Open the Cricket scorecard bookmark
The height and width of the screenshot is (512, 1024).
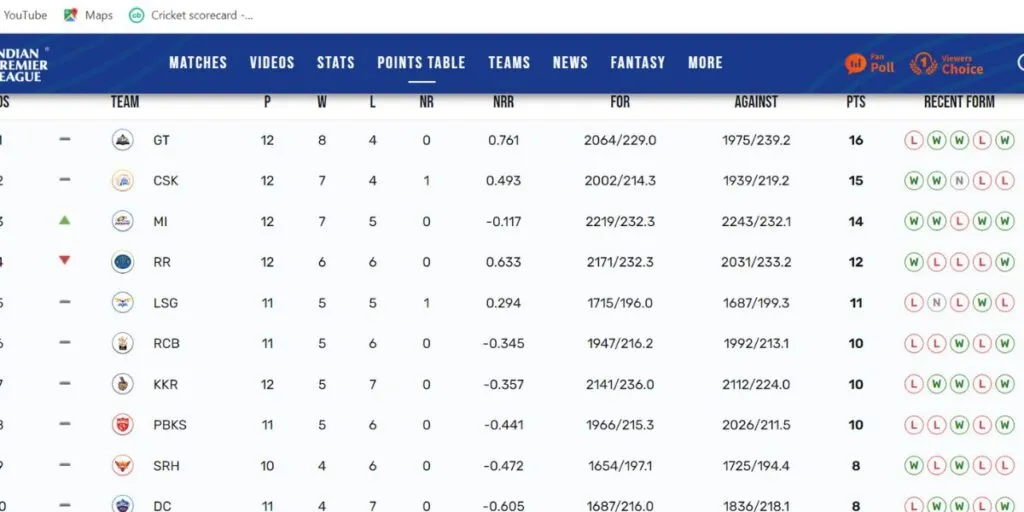[x=192, y=15]
